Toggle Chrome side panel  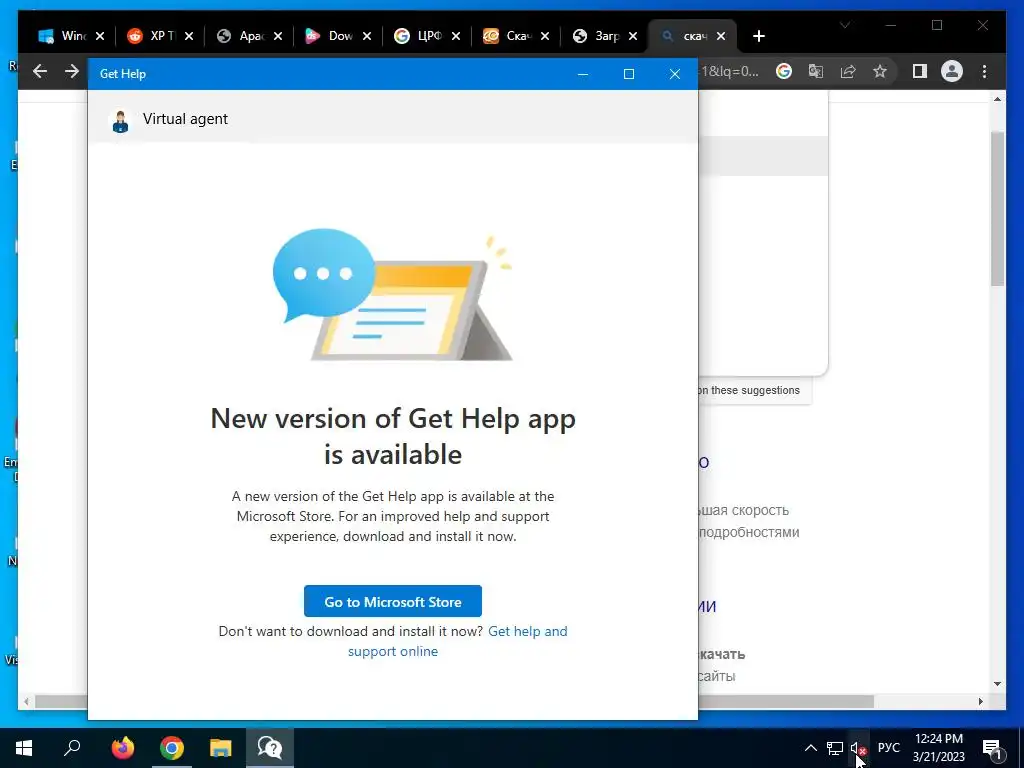coord(920,71)
